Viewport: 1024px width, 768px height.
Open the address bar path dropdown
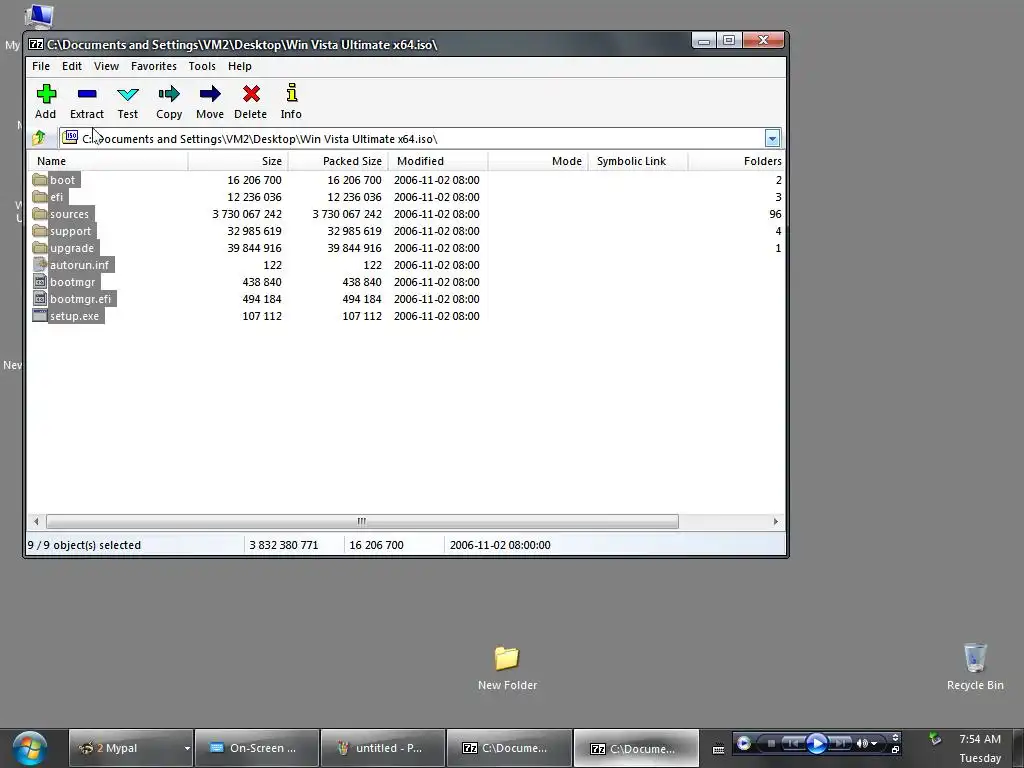(772, 138)
